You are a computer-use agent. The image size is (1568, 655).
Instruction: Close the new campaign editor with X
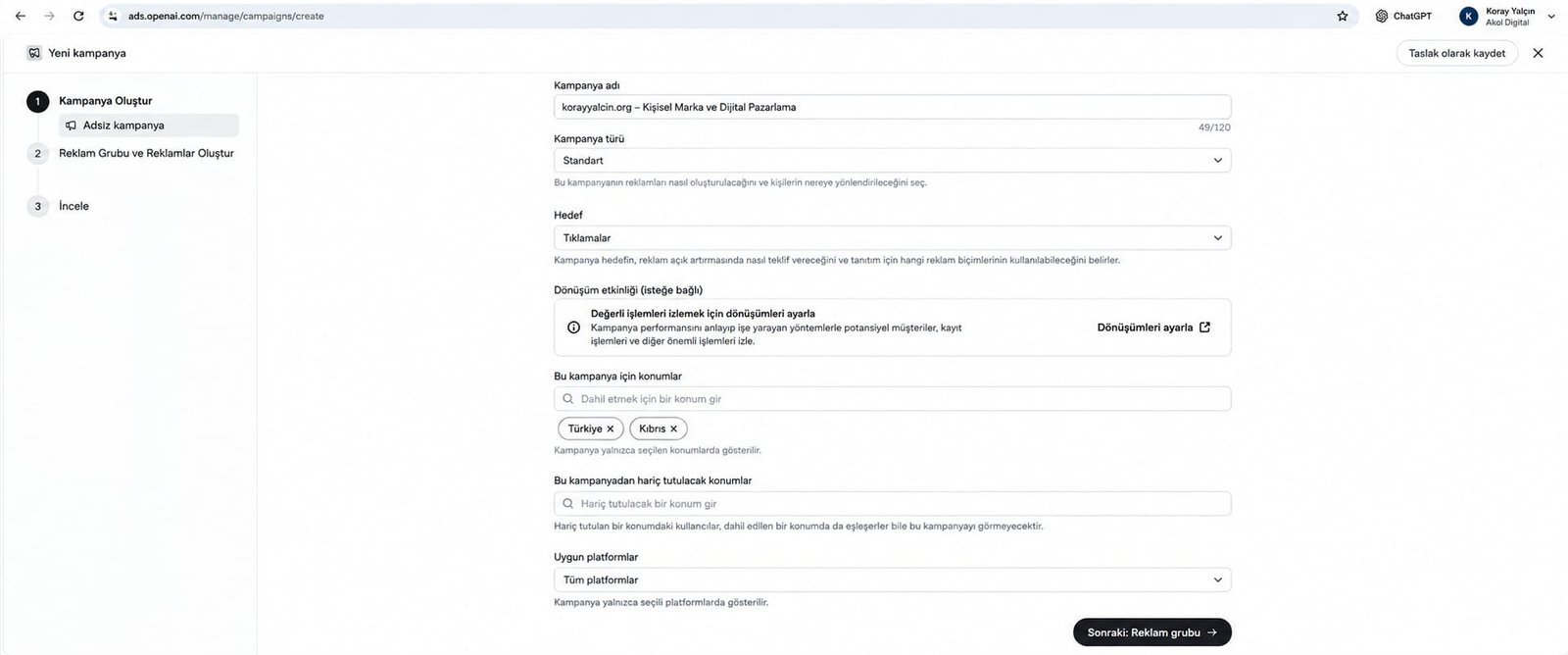(x=1538, y=53)
